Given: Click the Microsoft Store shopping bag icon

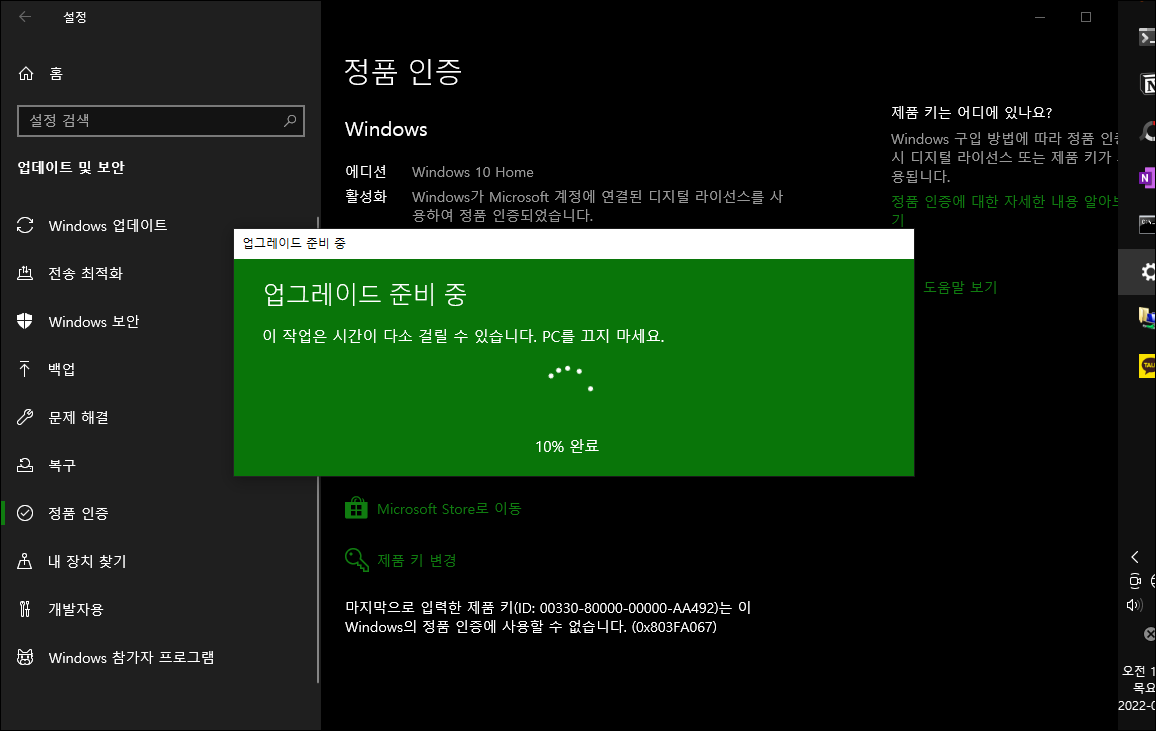Looking at the screenshot, I should [x=356, y=508].
